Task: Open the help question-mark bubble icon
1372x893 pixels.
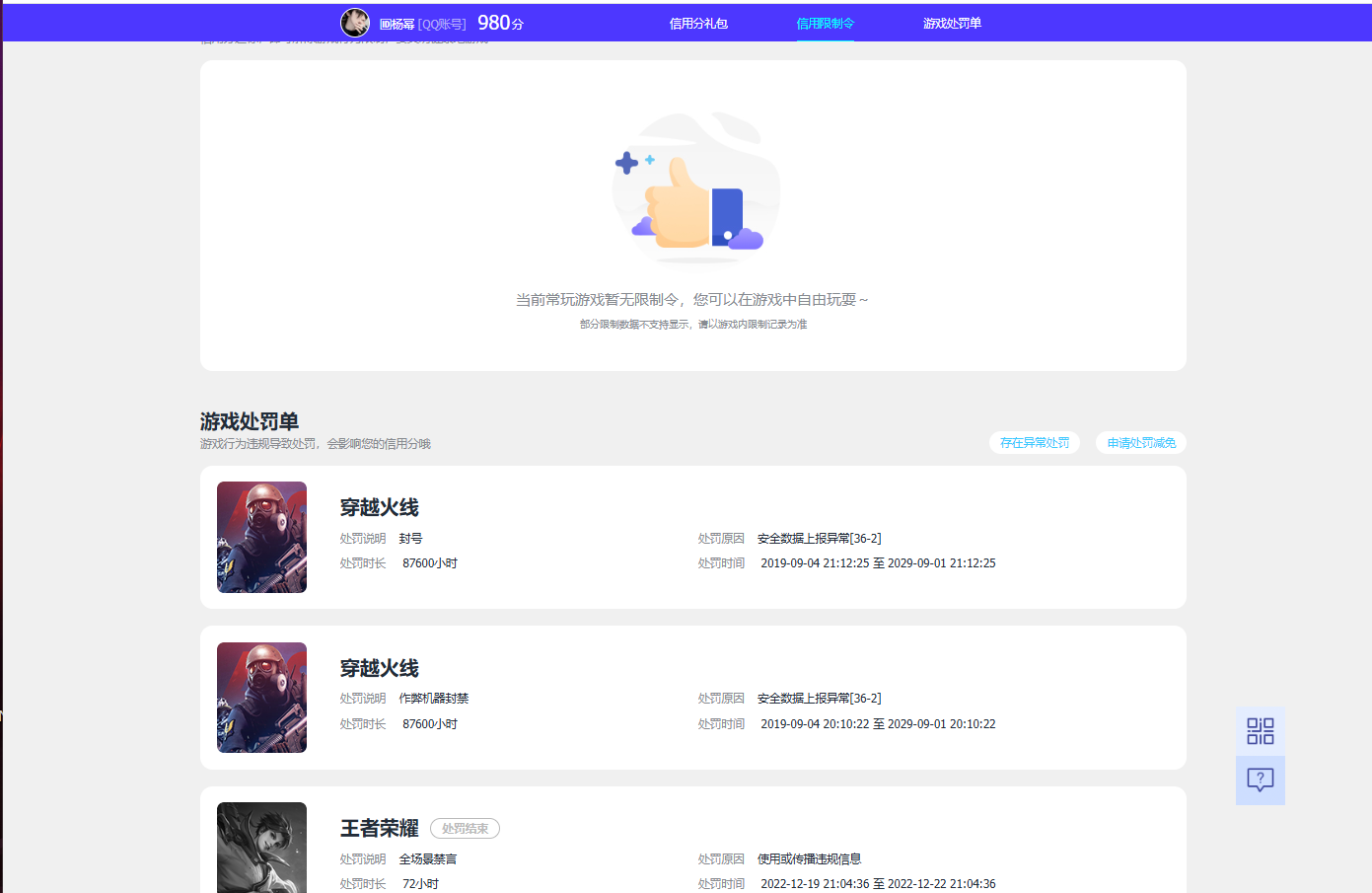Action: coord(1260,781)
